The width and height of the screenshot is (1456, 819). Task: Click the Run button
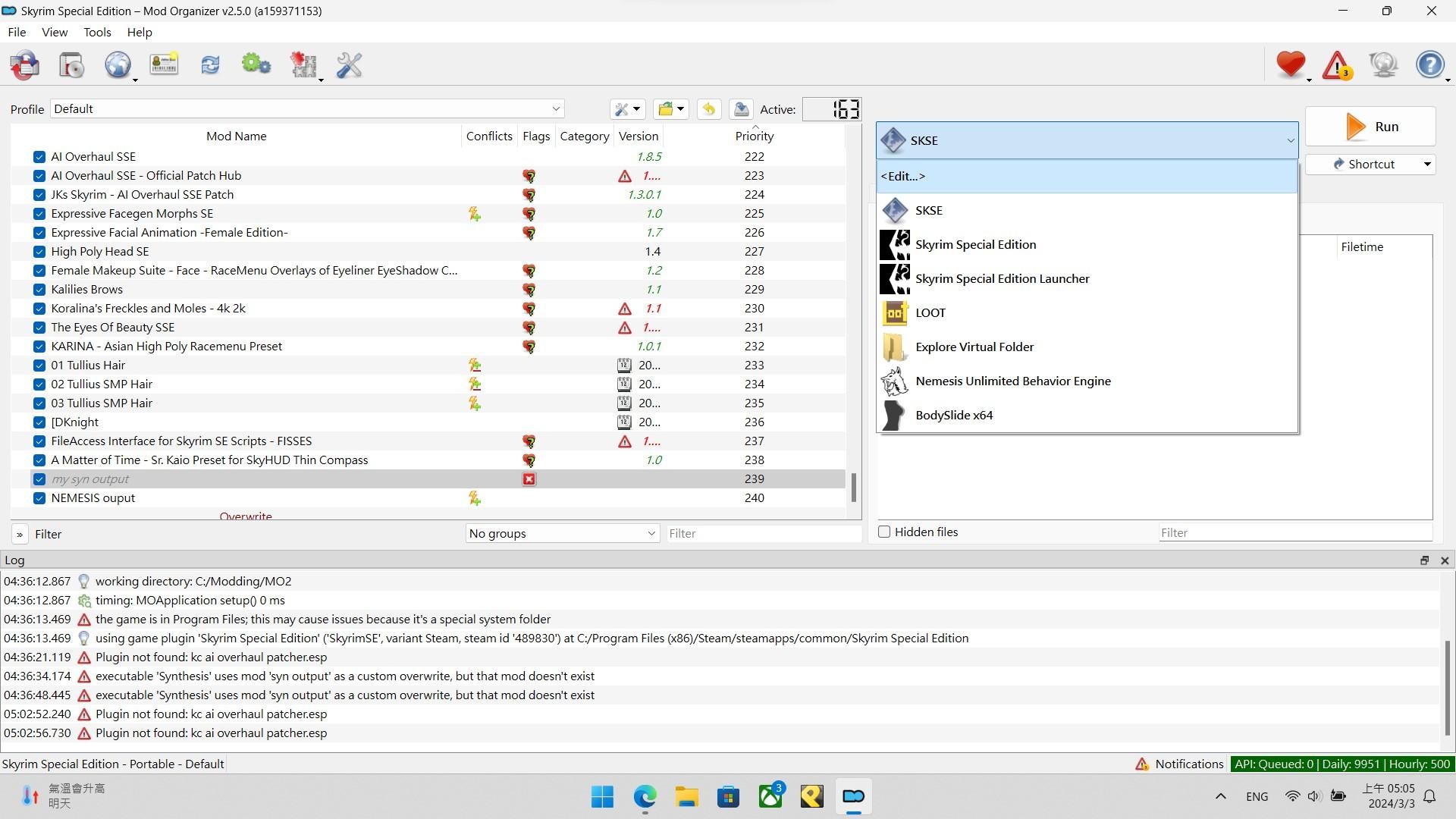(x=1370, y=127)
